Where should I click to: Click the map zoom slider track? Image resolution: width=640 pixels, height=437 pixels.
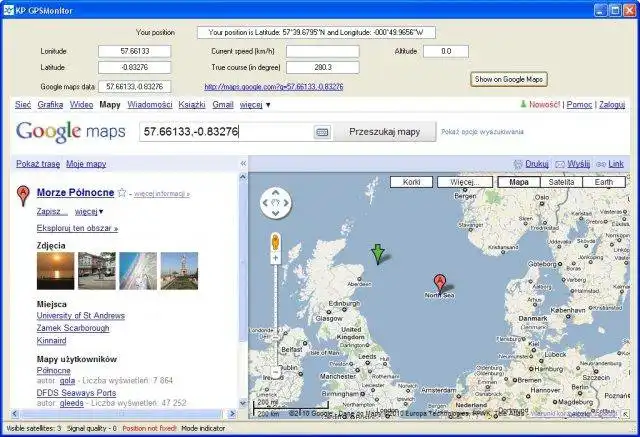[x=276, y=314]
